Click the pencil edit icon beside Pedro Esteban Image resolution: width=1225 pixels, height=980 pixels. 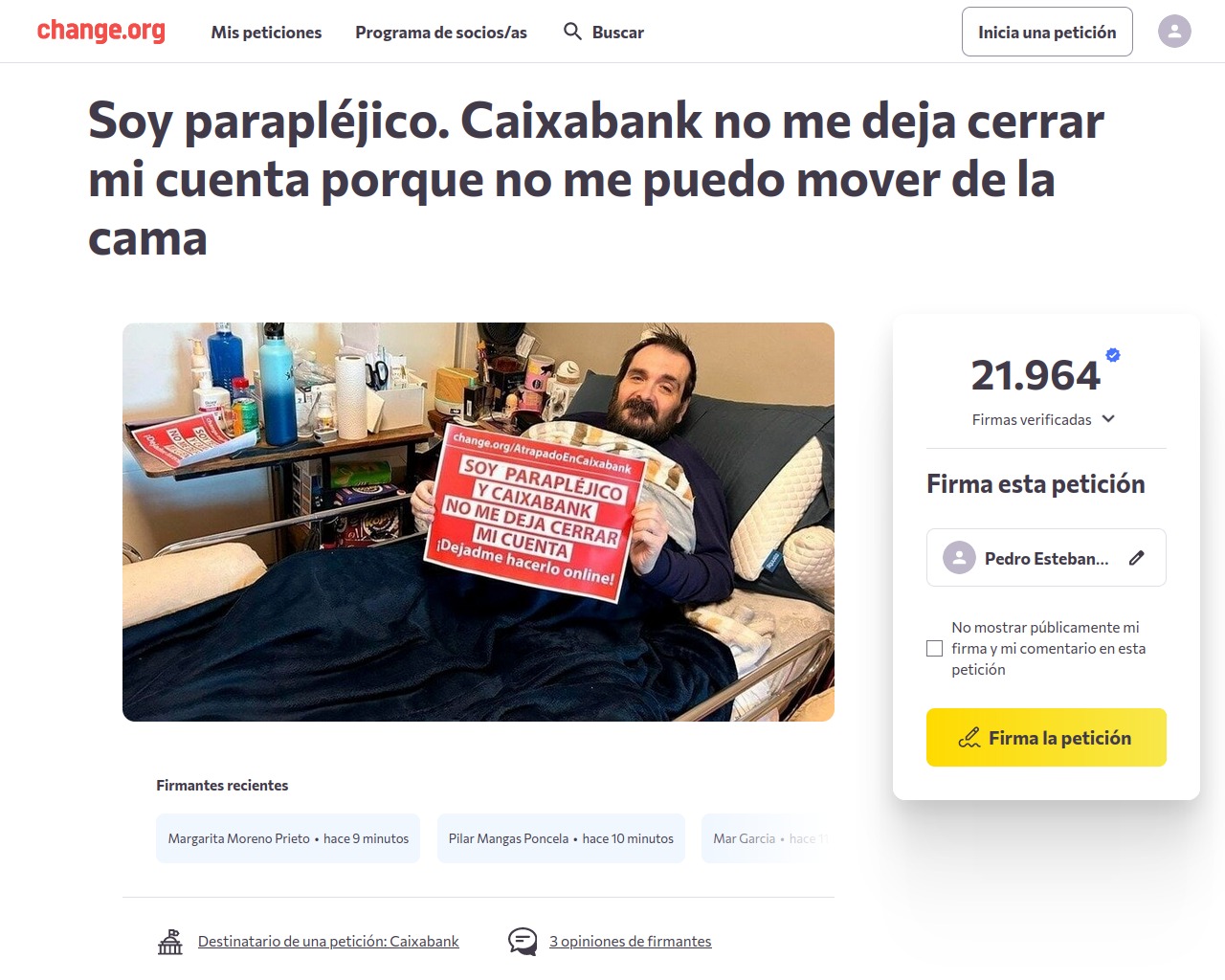click(1137, 558)
